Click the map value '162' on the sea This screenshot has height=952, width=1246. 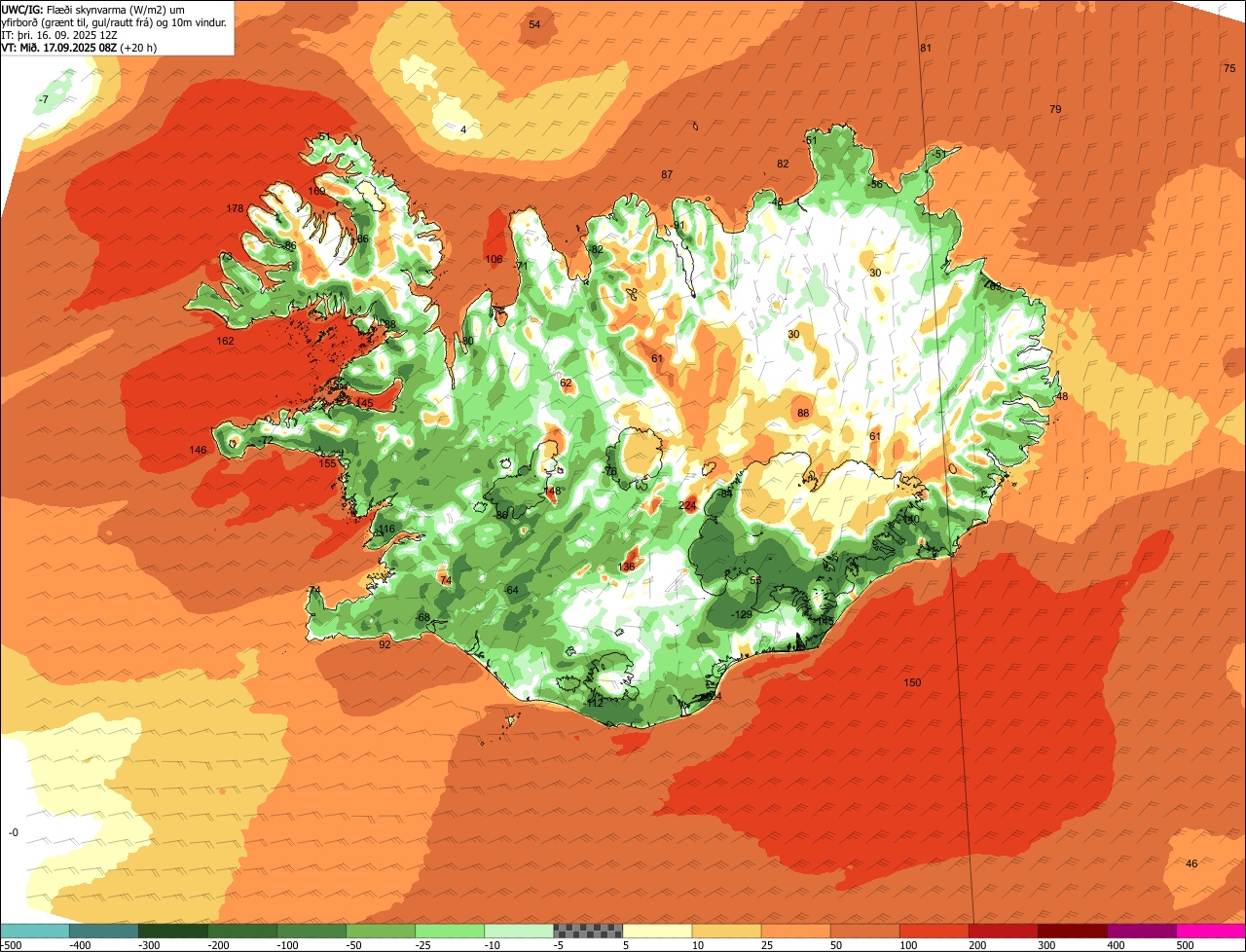(225, 342)
